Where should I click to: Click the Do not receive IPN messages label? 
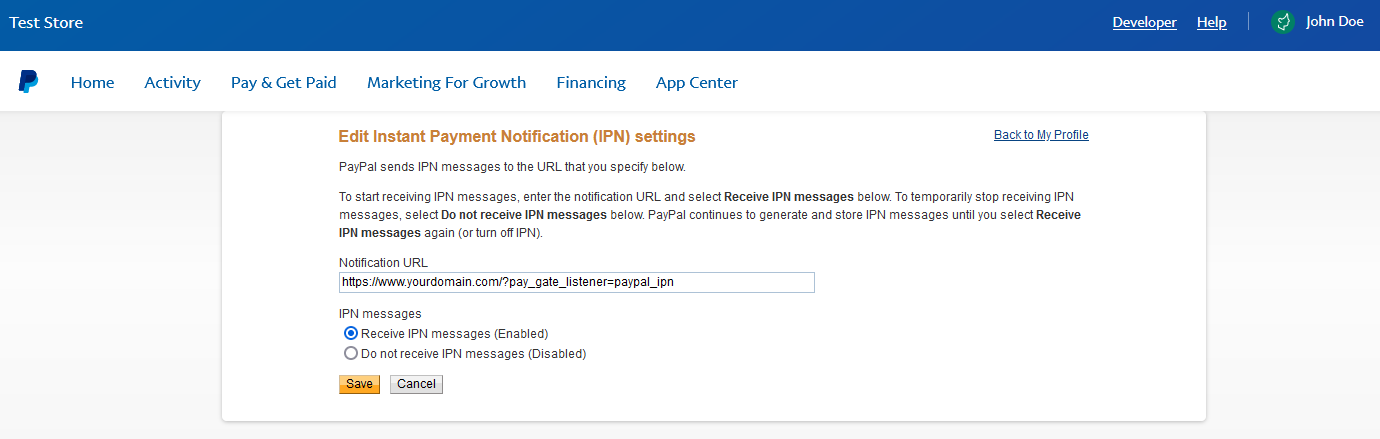pyautogui.click(x=474, y=354)
